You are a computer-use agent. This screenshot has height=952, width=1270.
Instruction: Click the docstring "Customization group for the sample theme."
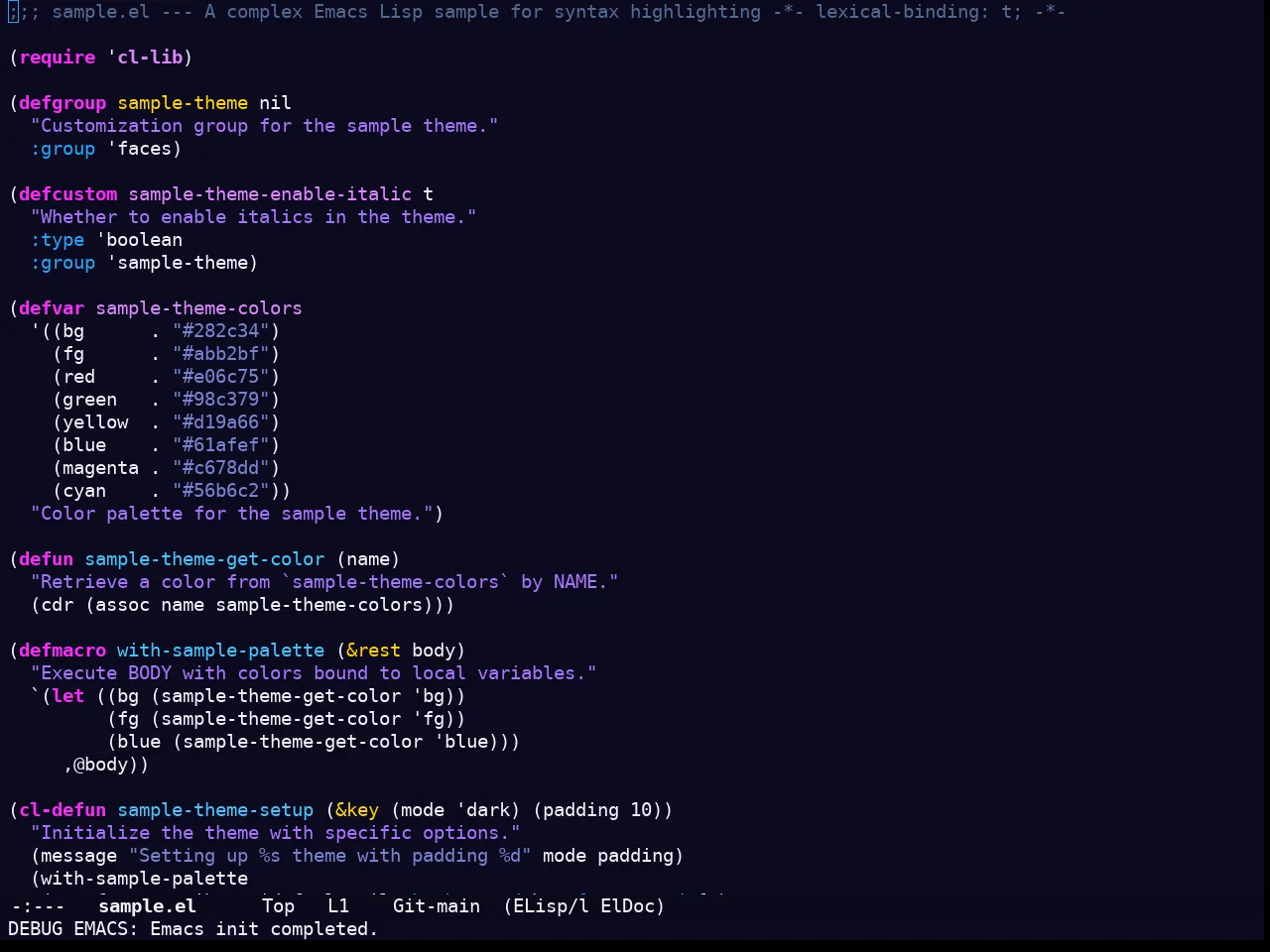pos(265,126)
